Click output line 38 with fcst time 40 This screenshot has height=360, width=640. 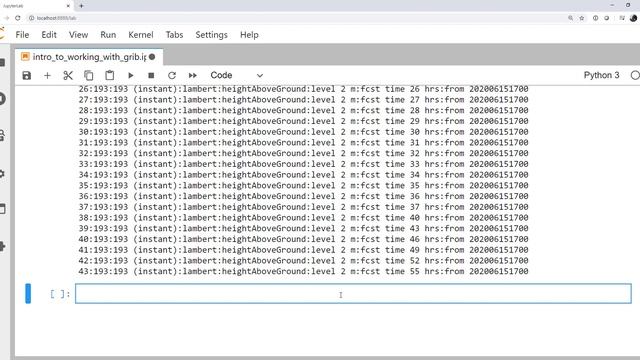coord(303,218)
